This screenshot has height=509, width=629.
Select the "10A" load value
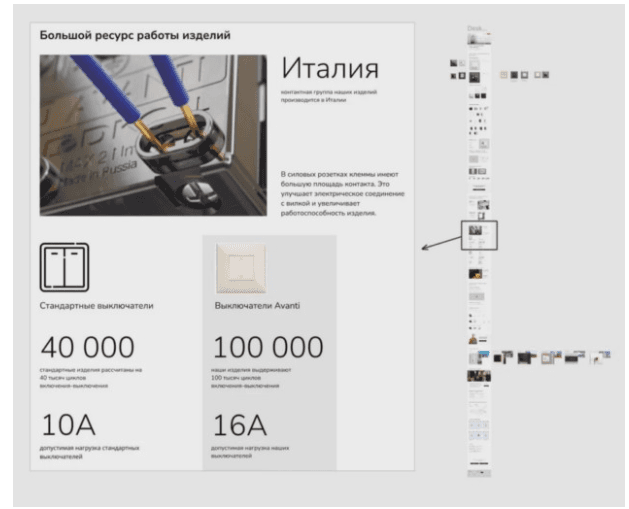(x=68, y=425)
